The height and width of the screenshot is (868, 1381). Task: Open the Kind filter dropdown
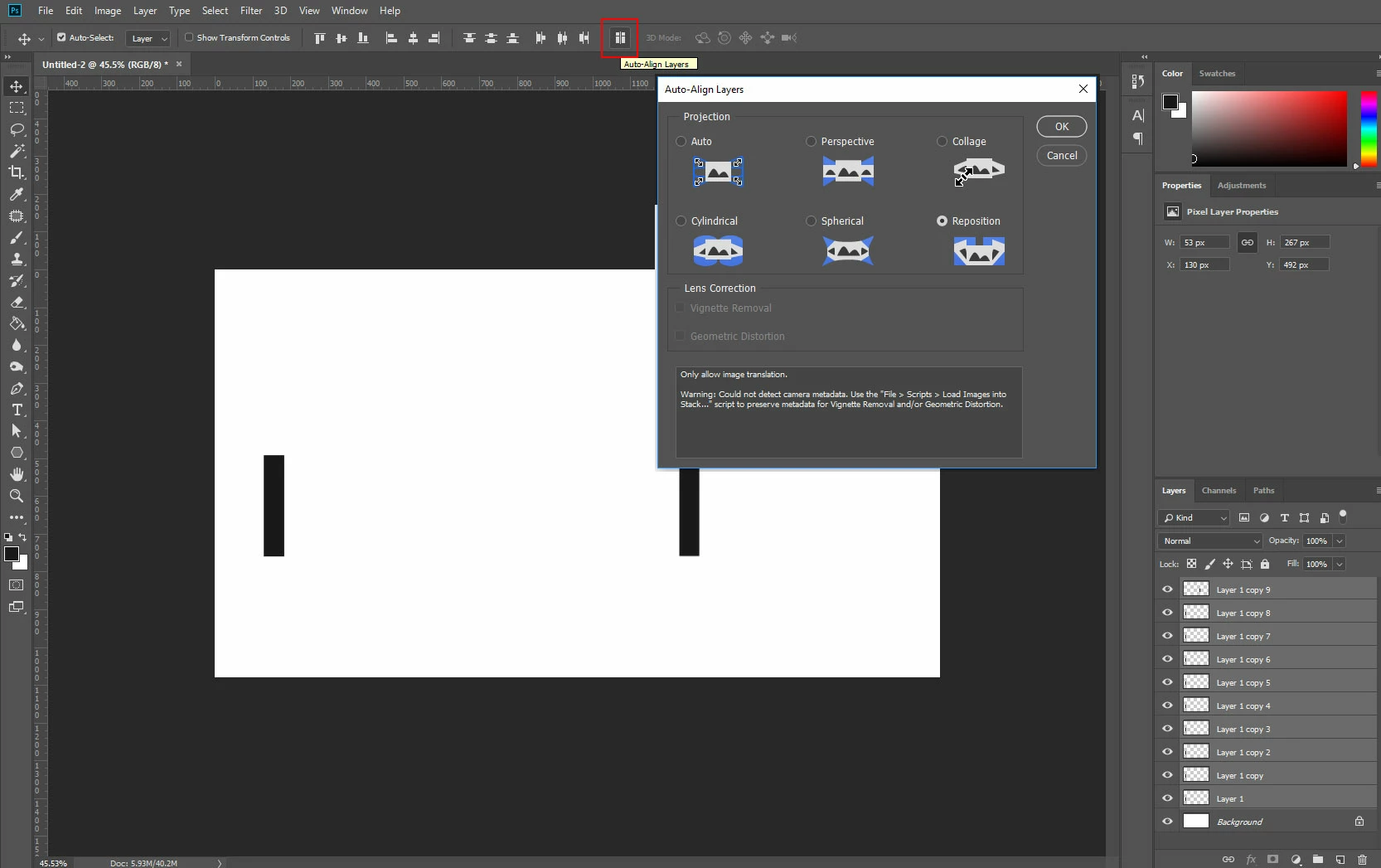pos(1194,518)
